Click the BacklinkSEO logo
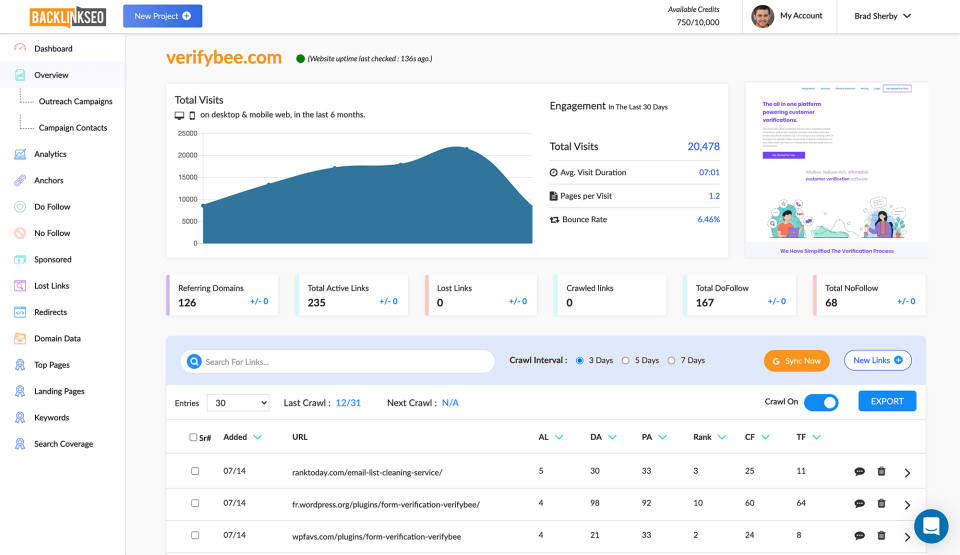Image resolution: width=960 pixels, height=555 pixels. (68, 17)
